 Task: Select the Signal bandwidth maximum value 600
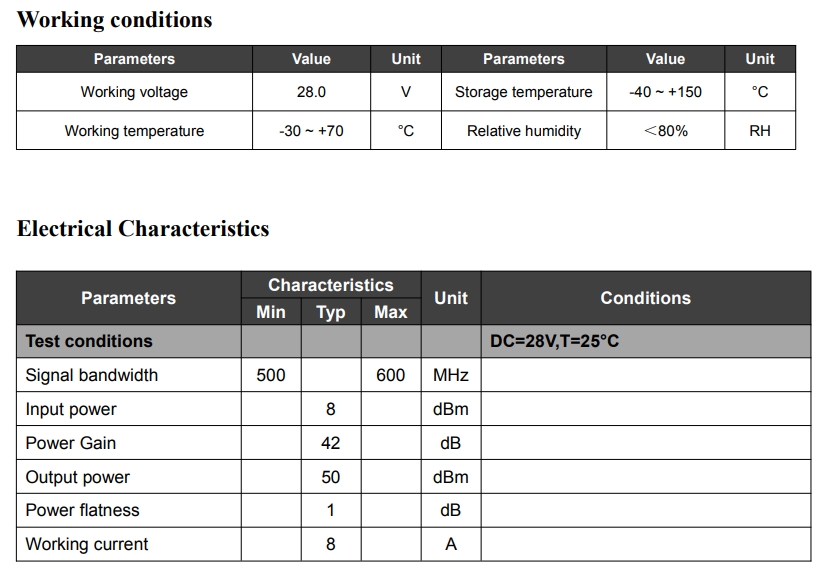coord(390,375)
